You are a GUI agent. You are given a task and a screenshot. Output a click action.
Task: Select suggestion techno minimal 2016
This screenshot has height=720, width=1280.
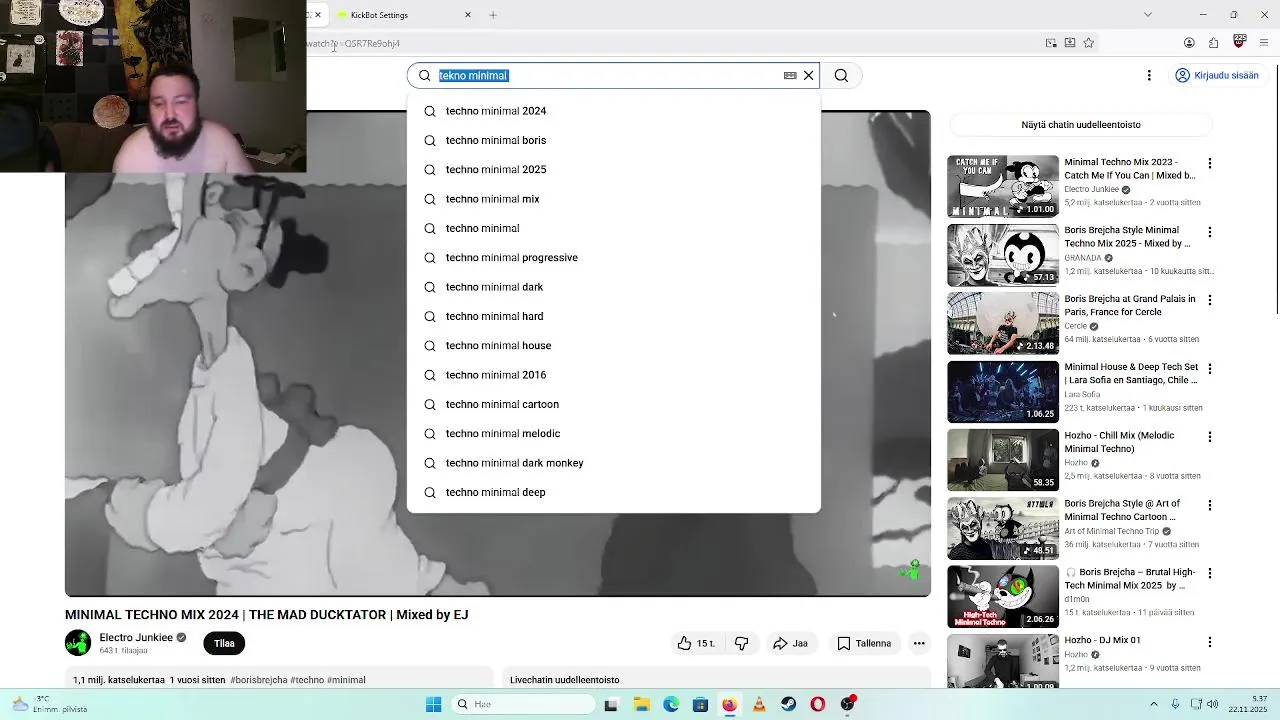tap(614, 375)
